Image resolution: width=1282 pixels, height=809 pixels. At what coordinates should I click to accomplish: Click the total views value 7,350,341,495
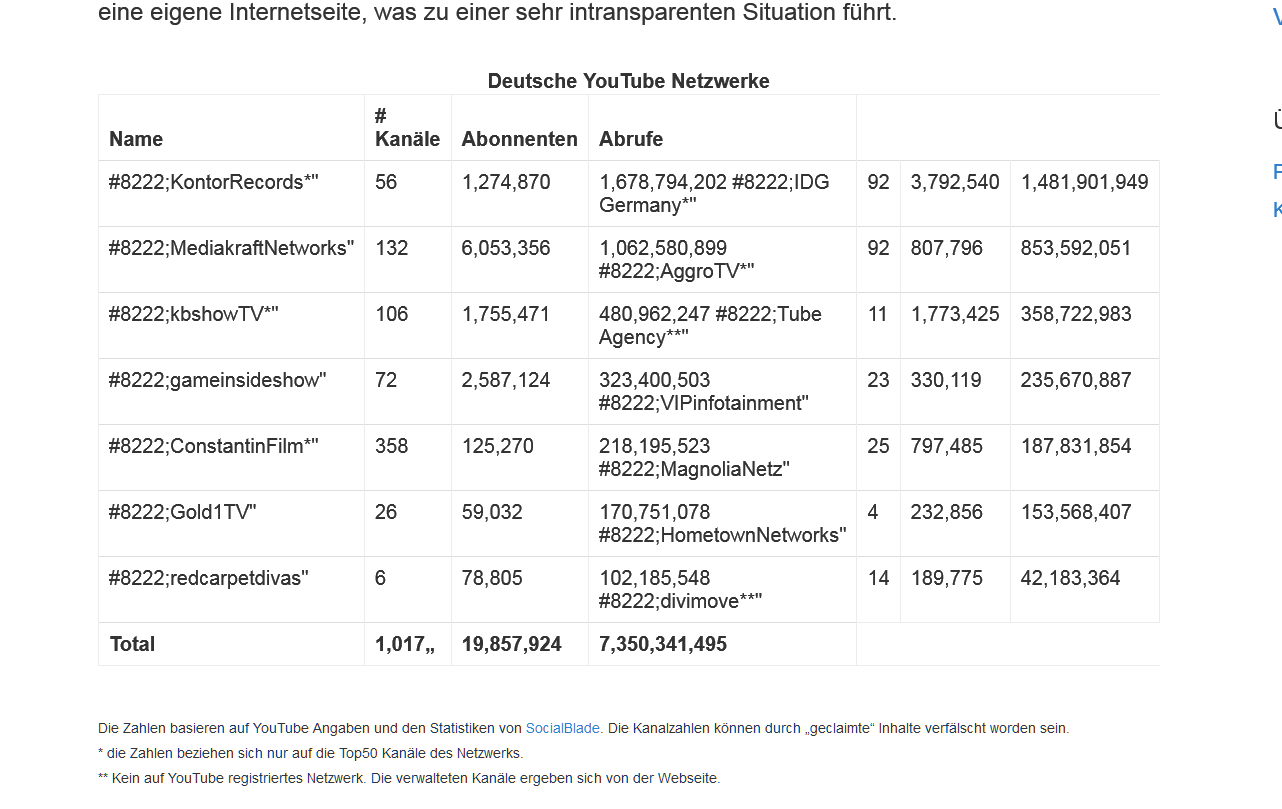662,644
